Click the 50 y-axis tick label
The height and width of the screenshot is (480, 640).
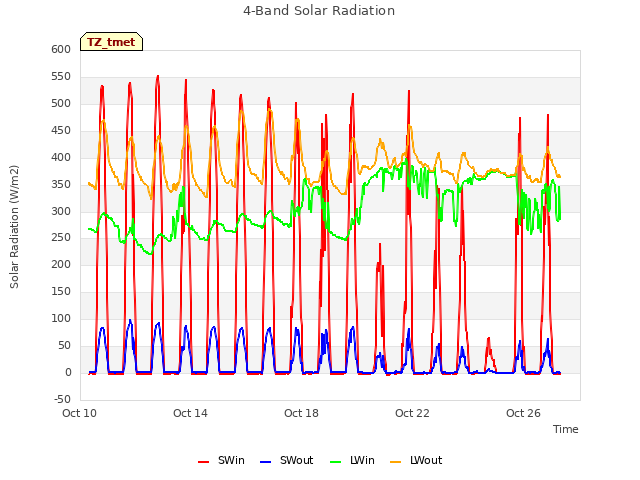64,345
